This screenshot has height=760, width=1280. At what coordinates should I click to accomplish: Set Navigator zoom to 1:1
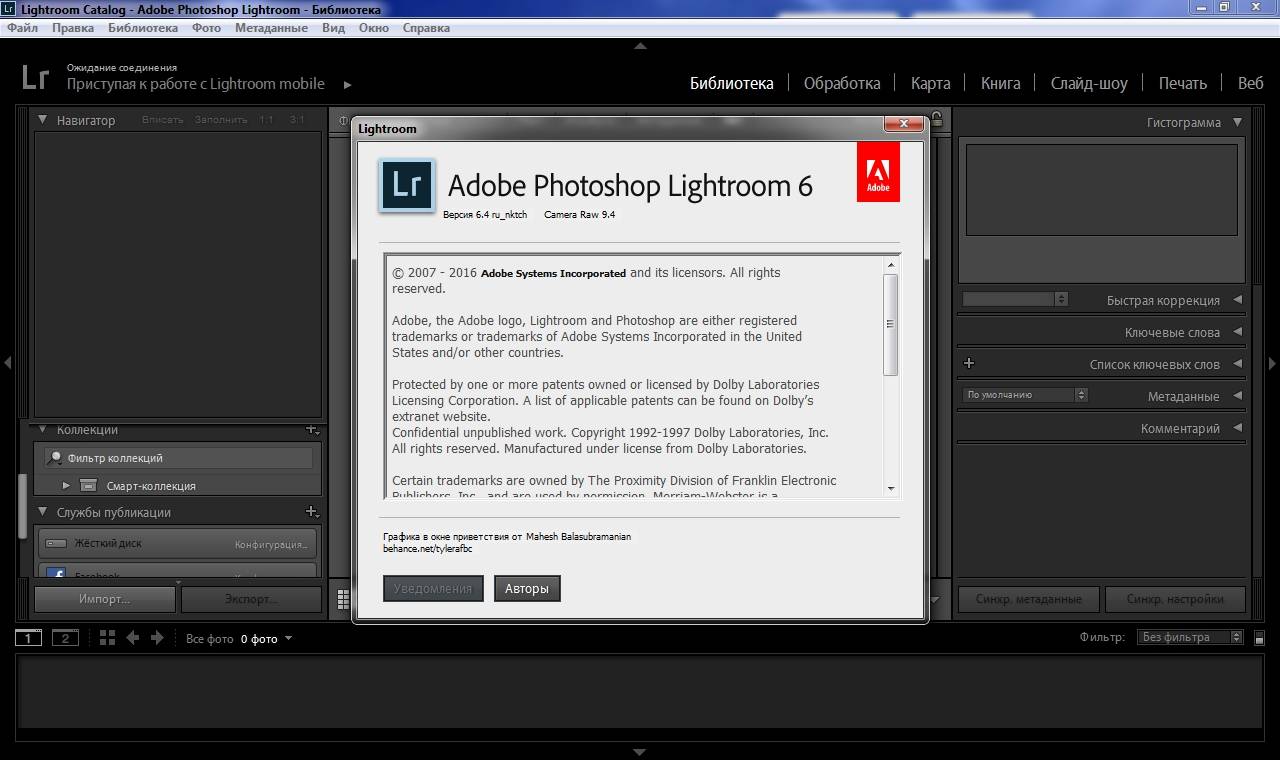[x=266, y=120]
